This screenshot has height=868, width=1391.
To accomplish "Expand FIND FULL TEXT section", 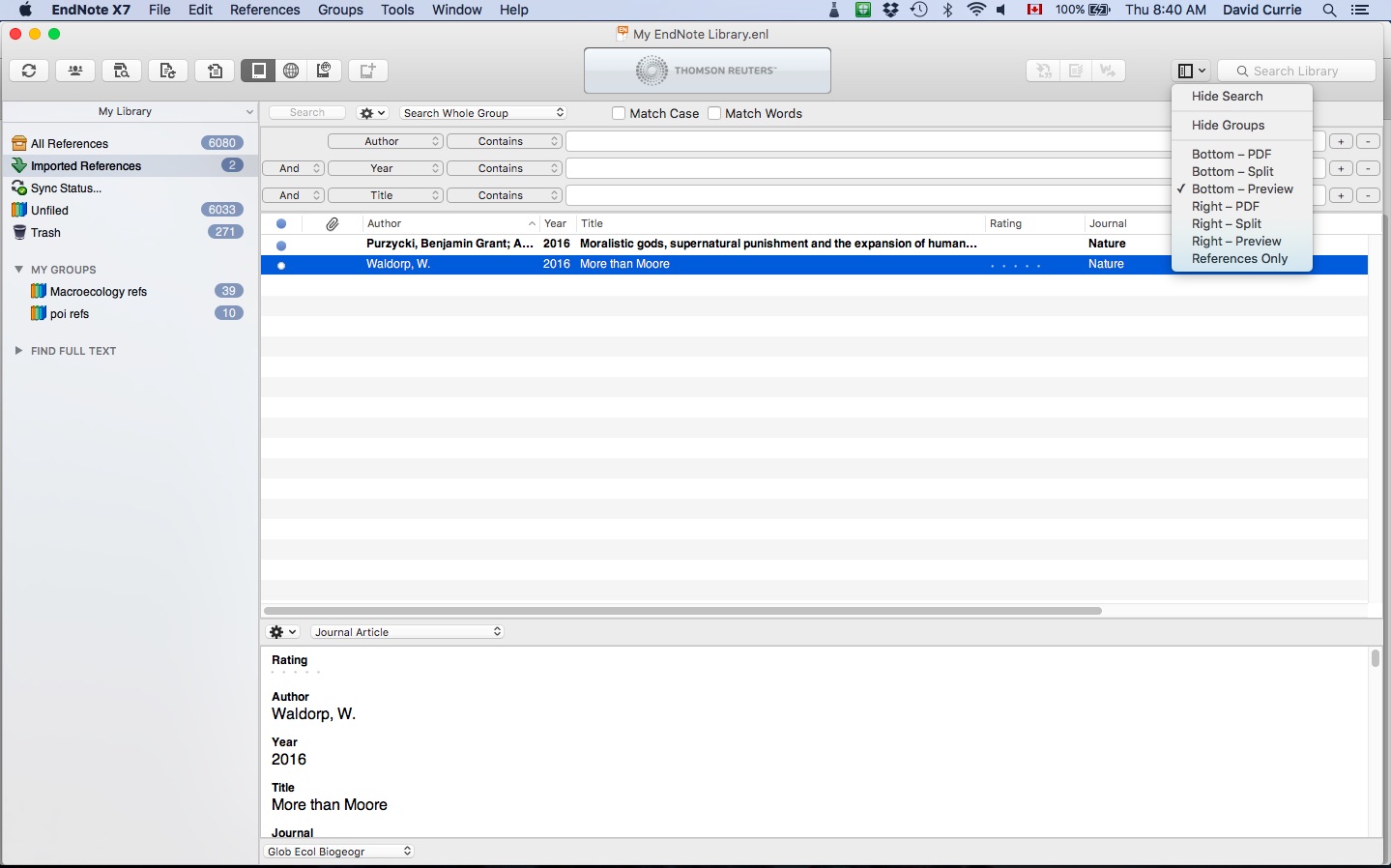I will click(18, 351).
